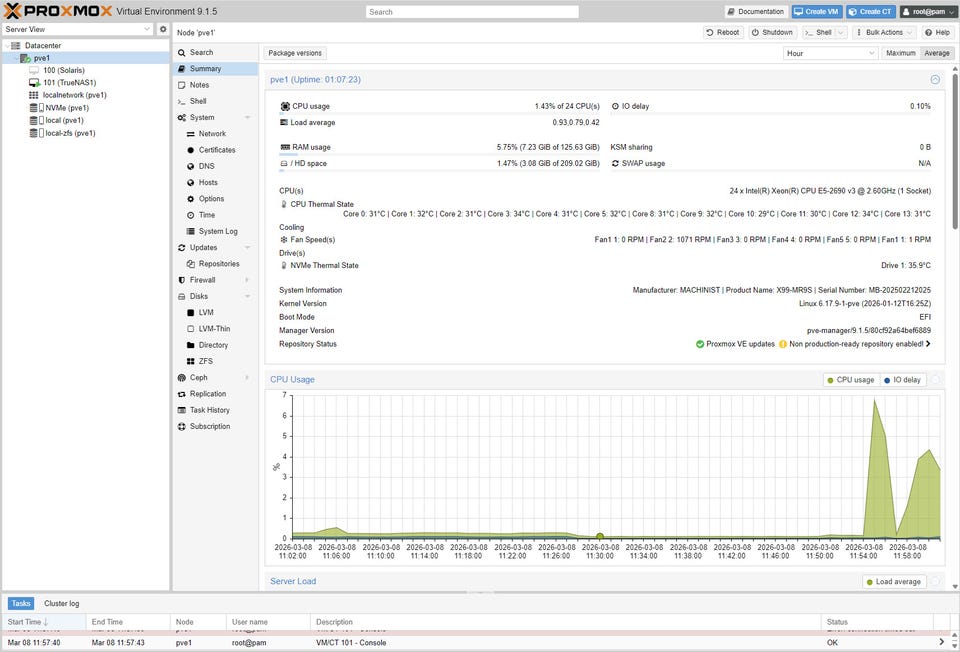Open repository status details arrow
The width and height of the screenshot is (960, 652).
click(928, 344)
